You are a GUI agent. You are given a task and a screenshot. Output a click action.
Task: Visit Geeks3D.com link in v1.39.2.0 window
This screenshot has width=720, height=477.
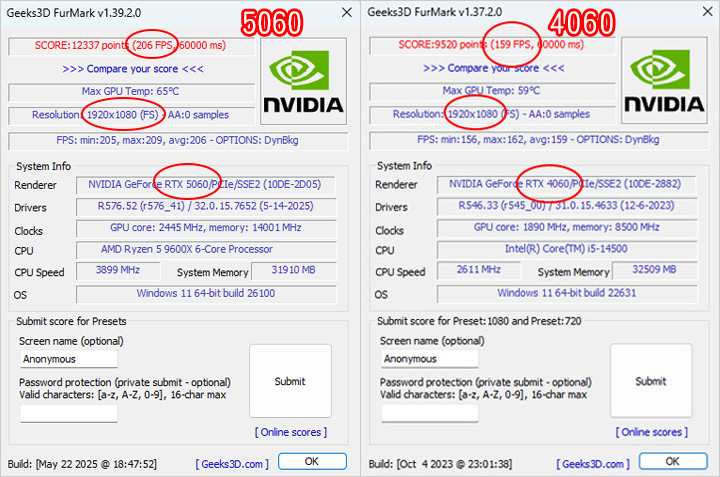pos(232,464)
